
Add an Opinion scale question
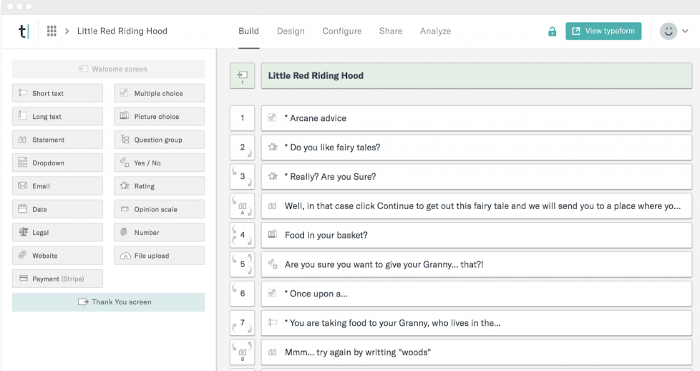point(159,209)
